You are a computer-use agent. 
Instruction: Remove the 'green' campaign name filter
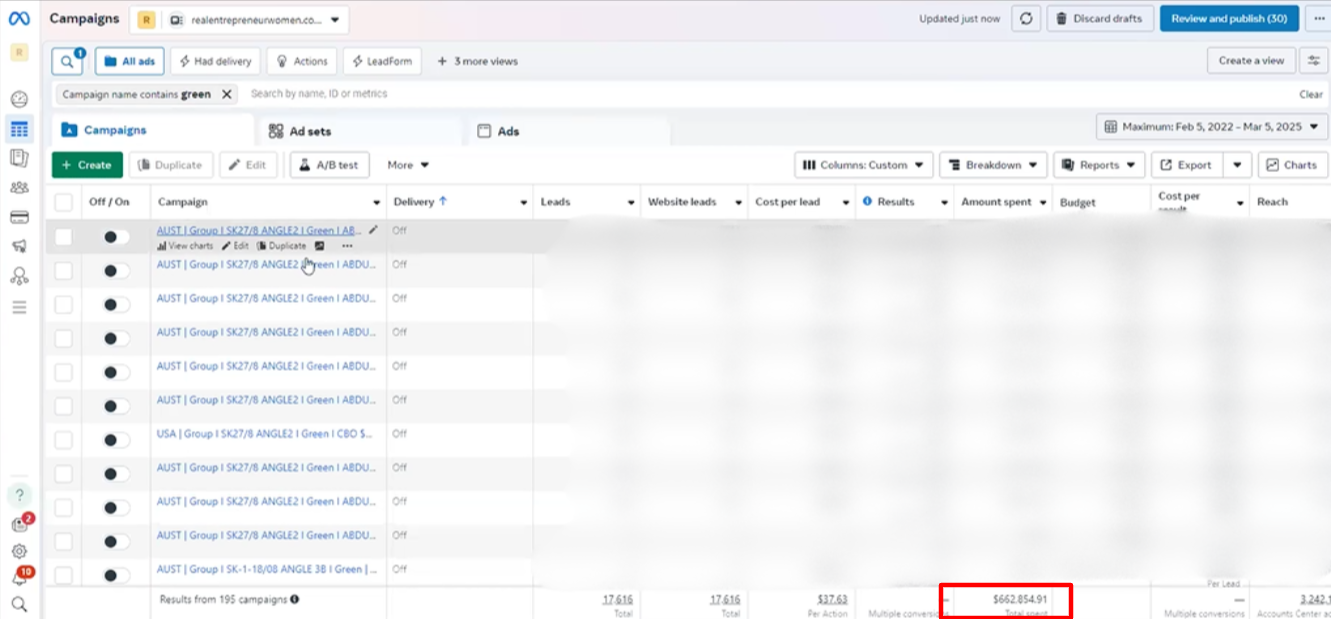[x=227, y=94]
